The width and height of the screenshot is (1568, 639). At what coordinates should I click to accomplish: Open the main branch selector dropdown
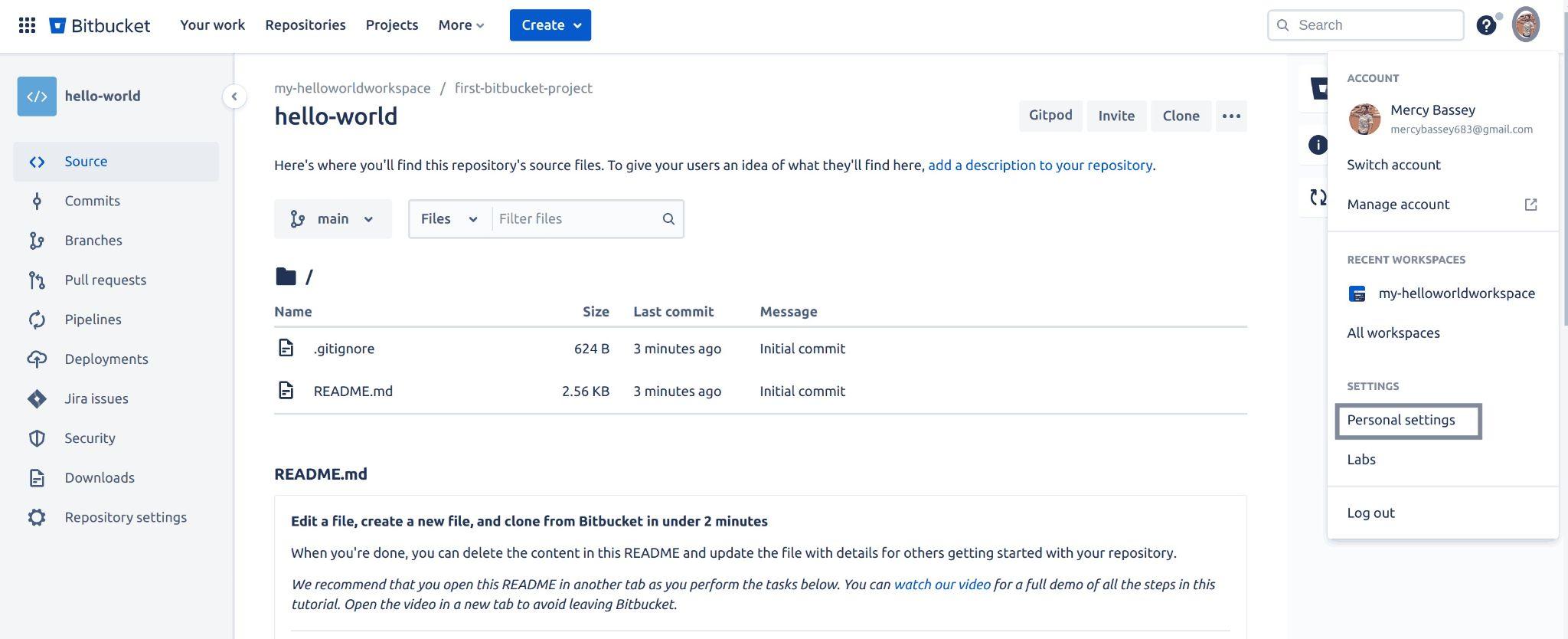[333, 219]
